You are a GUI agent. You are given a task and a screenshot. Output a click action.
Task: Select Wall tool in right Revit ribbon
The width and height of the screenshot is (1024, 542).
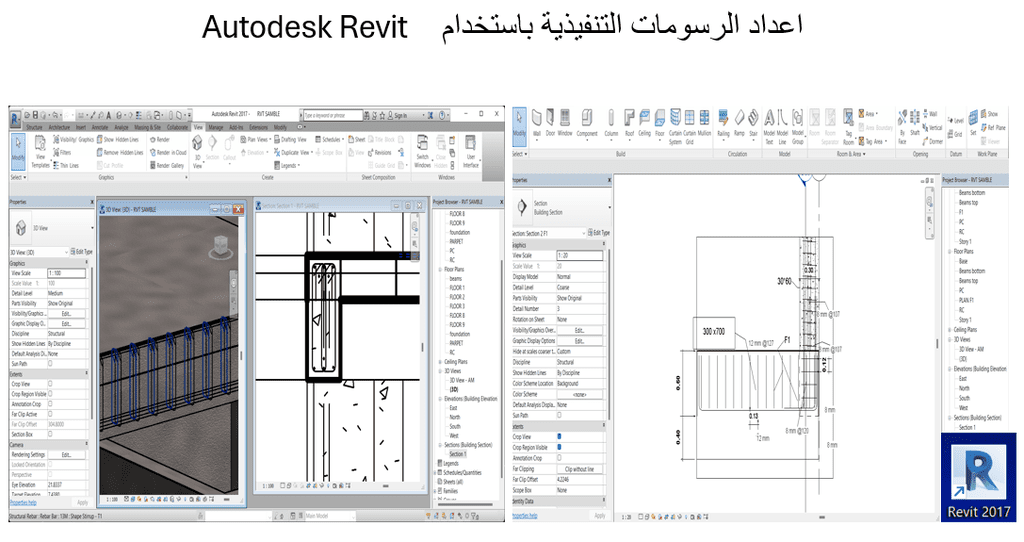(x=536, y=123)
